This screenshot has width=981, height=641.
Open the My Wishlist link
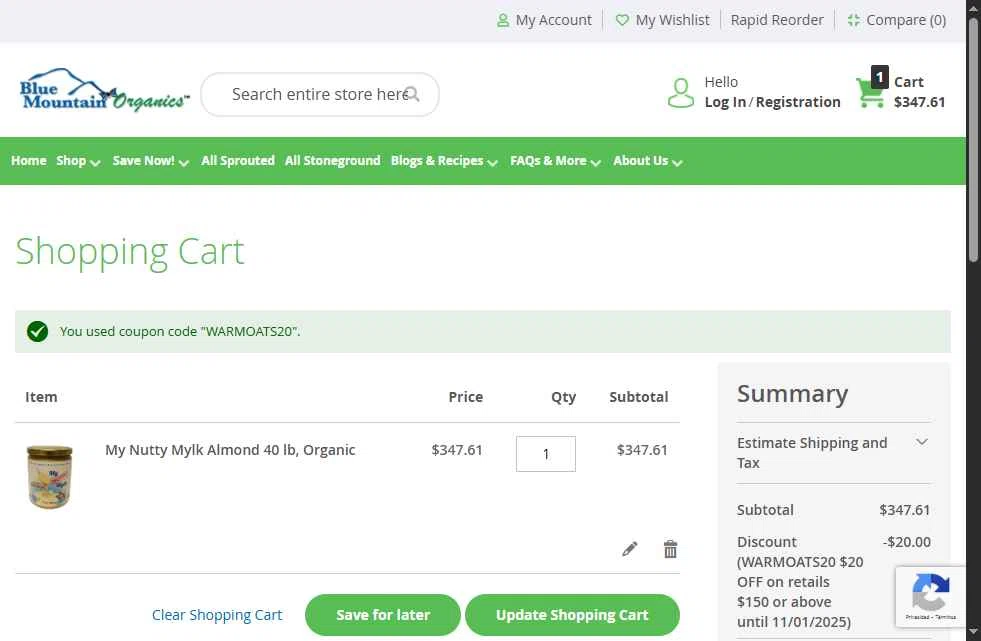pyautogui.click(x=673, y=20)
